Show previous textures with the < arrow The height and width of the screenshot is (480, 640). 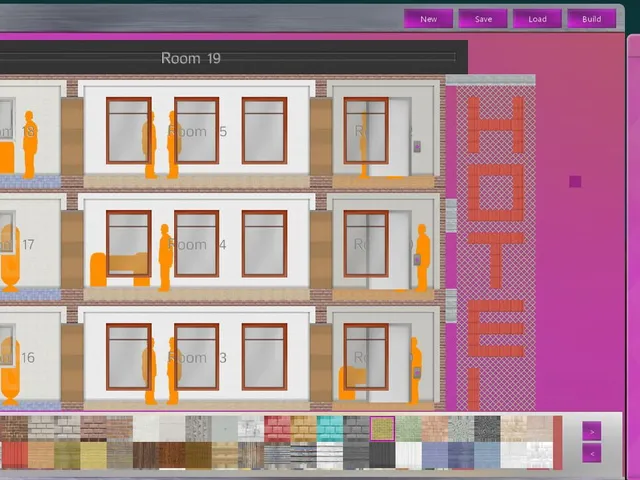coord(591,453)
